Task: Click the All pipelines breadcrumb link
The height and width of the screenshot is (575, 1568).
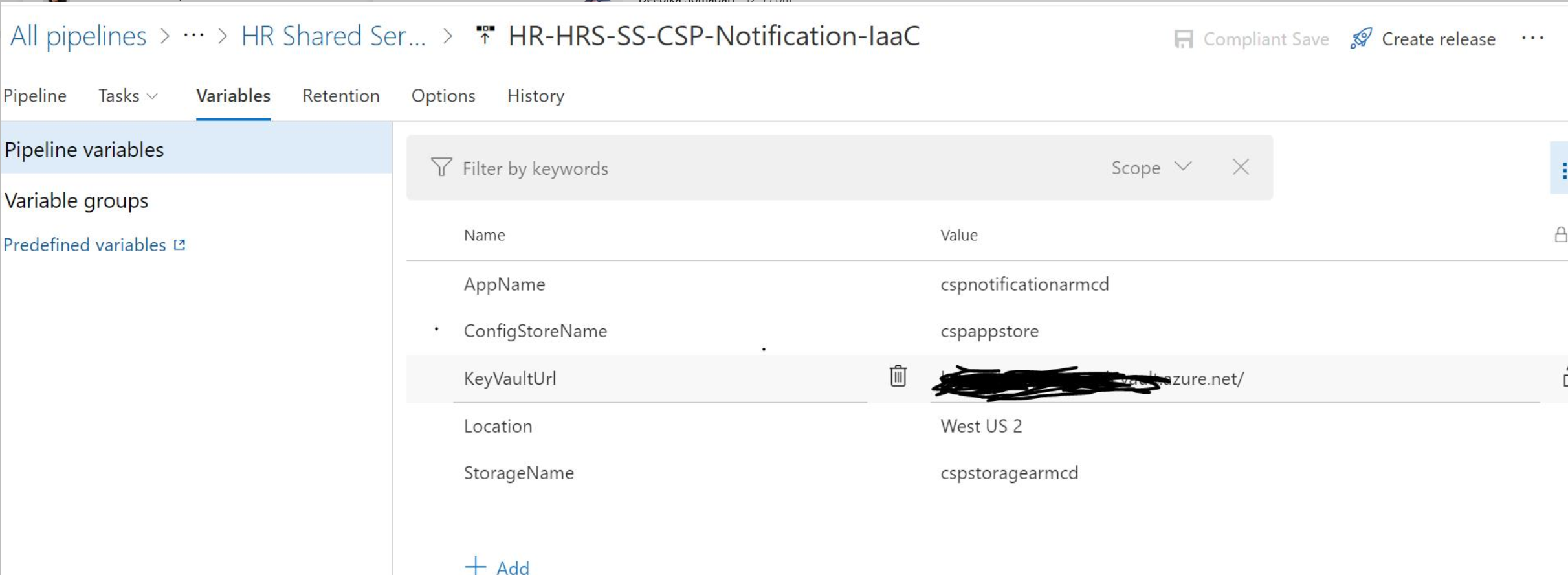Action: point(78,36)
